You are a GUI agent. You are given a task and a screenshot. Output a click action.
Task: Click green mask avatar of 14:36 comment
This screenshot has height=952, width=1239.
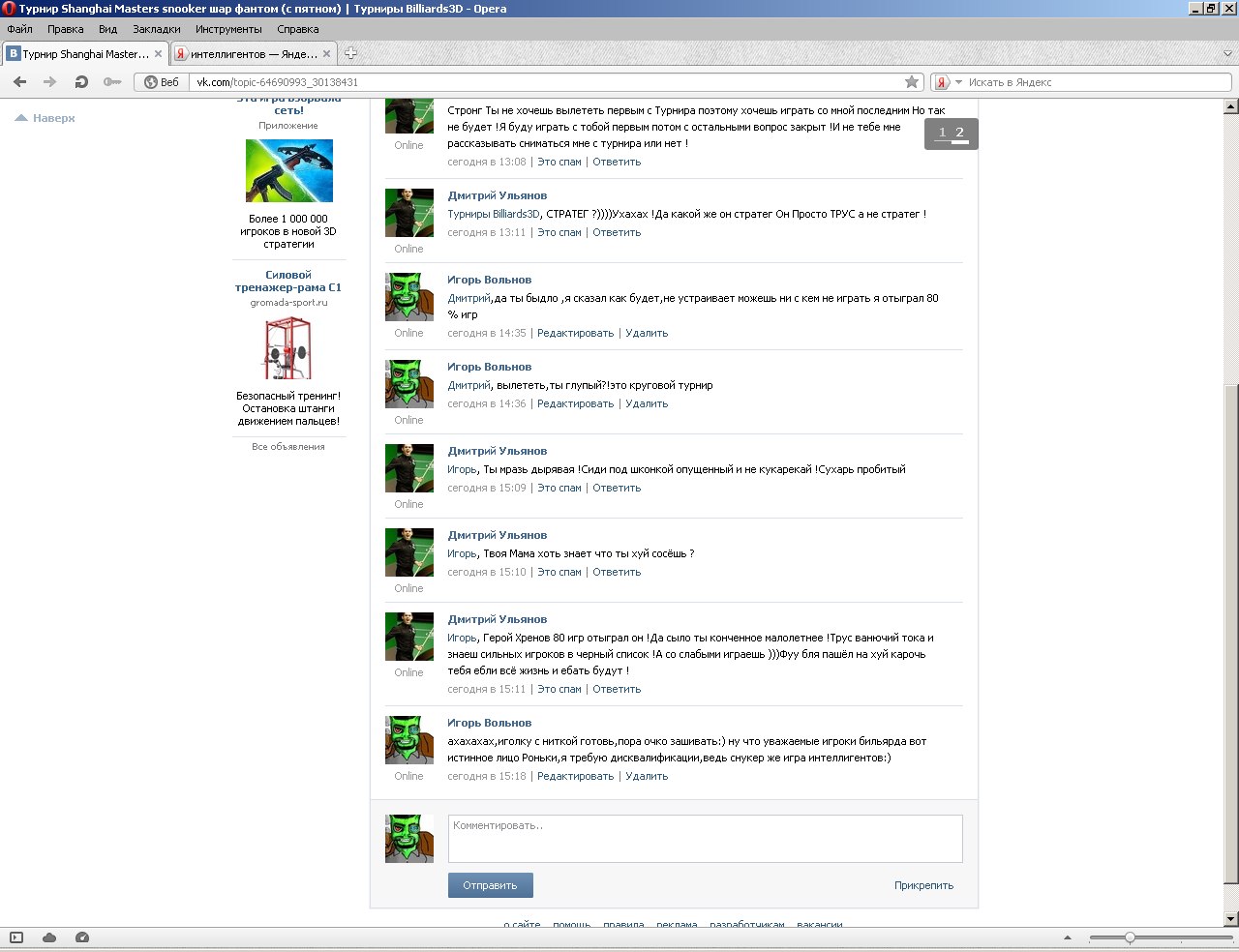409,384
